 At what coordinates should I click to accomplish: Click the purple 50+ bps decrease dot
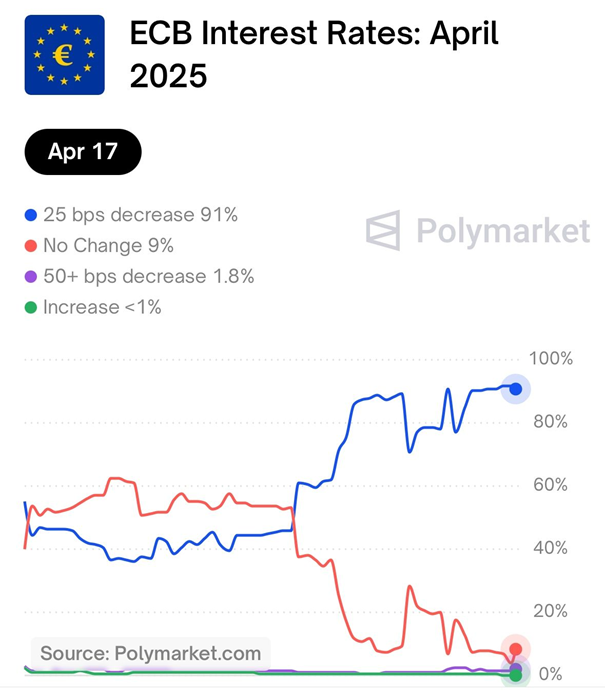point(30,276)
